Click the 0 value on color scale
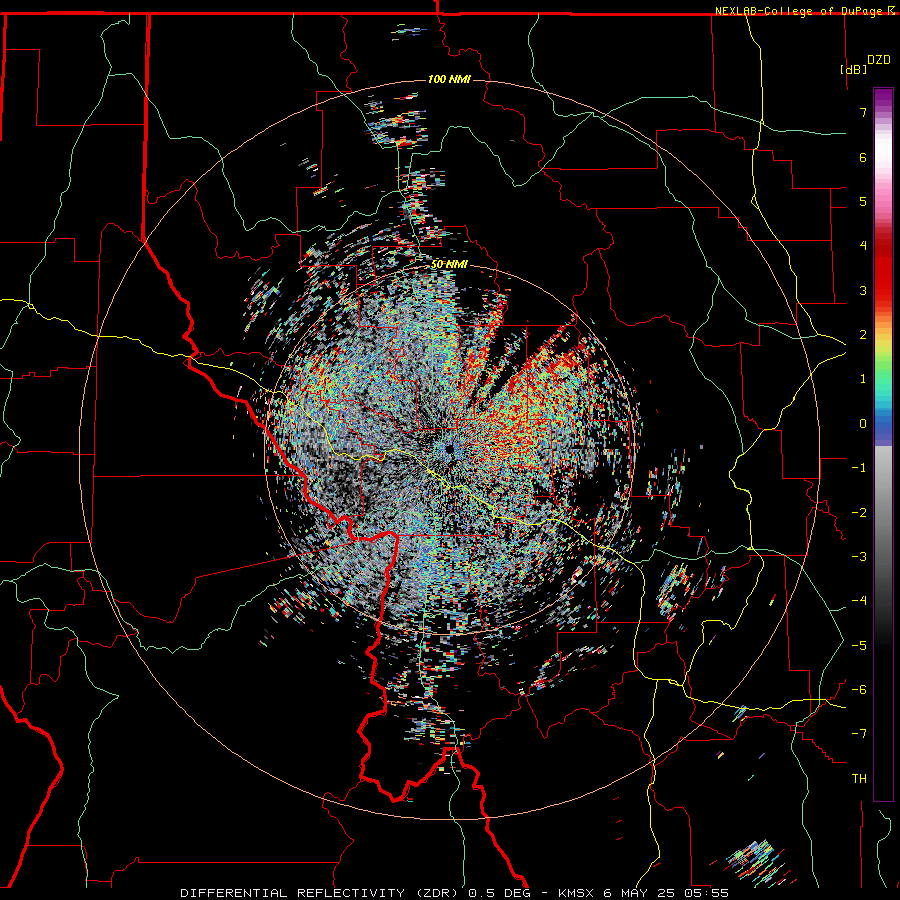 863,424
